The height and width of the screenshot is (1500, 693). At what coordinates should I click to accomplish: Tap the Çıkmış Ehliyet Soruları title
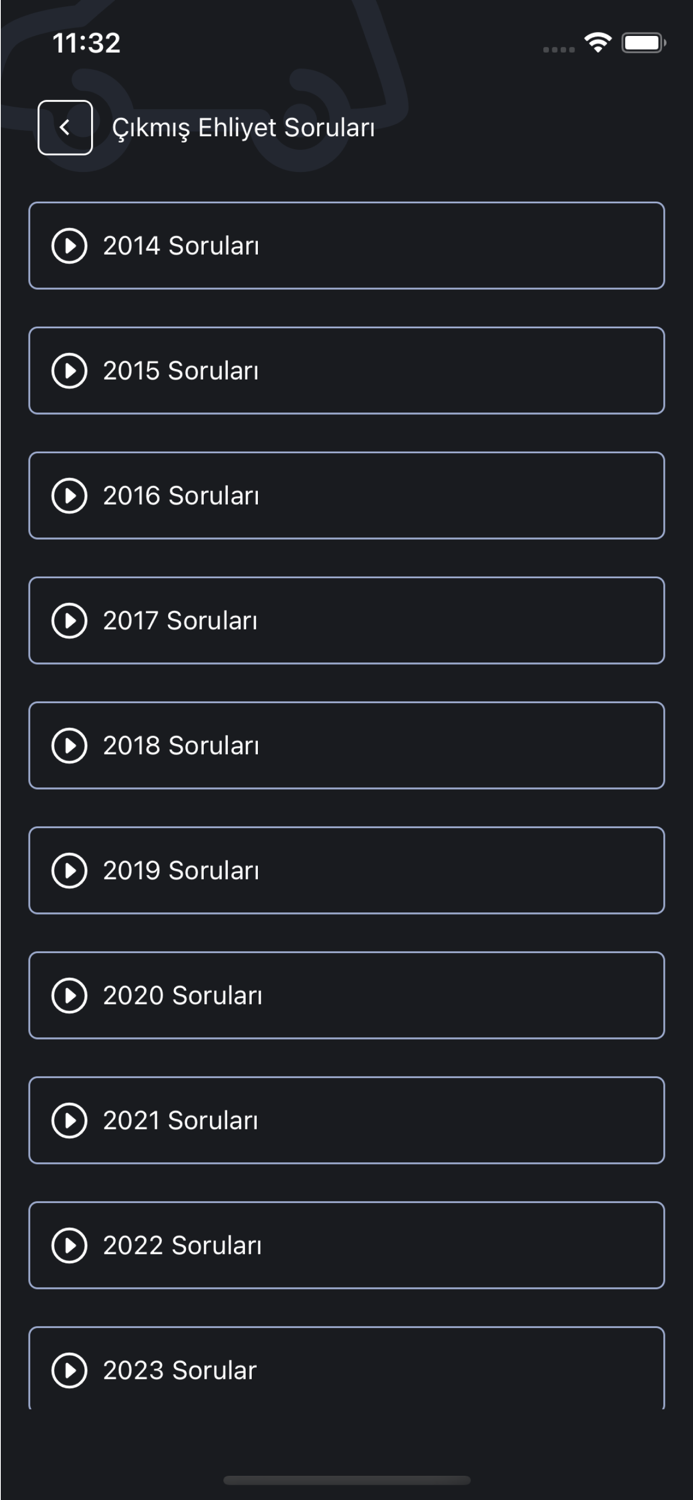243,128
